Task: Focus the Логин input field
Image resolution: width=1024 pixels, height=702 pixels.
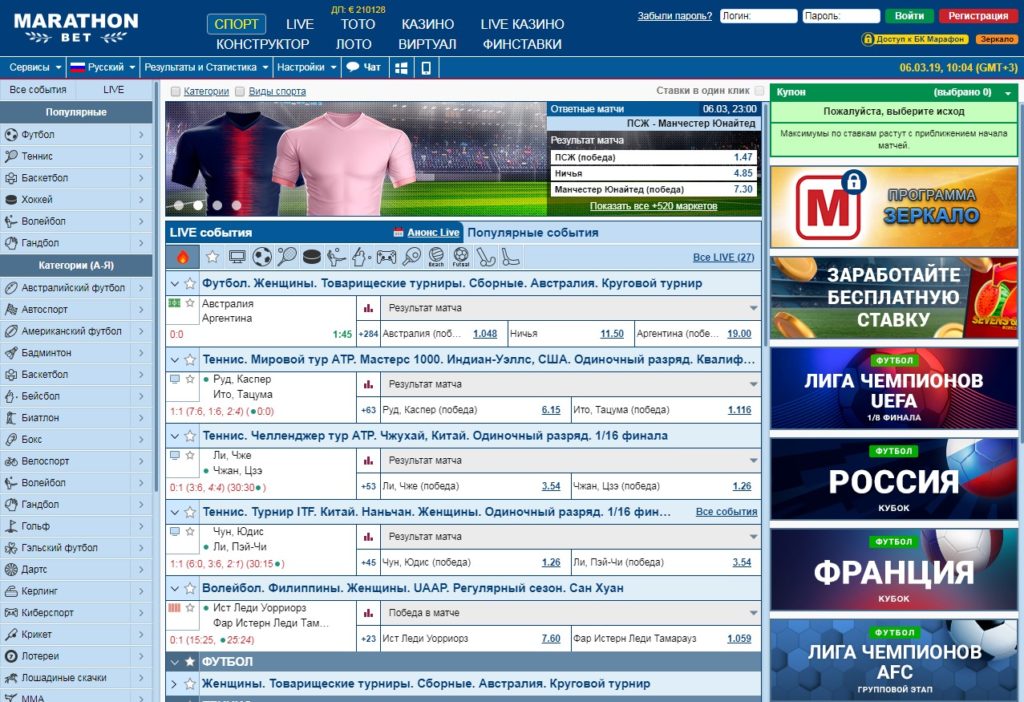Action: pyautogui.click(x=758, y=16)
